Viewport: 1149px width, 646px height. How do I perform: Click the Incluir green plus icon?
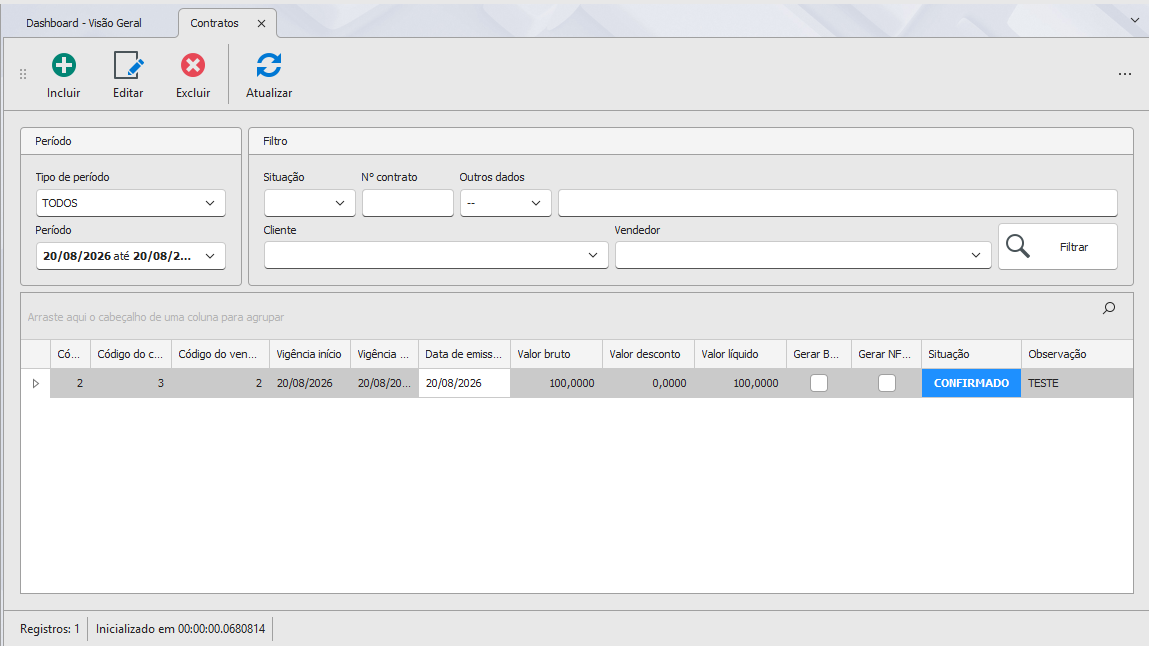(x=64, y=66)
